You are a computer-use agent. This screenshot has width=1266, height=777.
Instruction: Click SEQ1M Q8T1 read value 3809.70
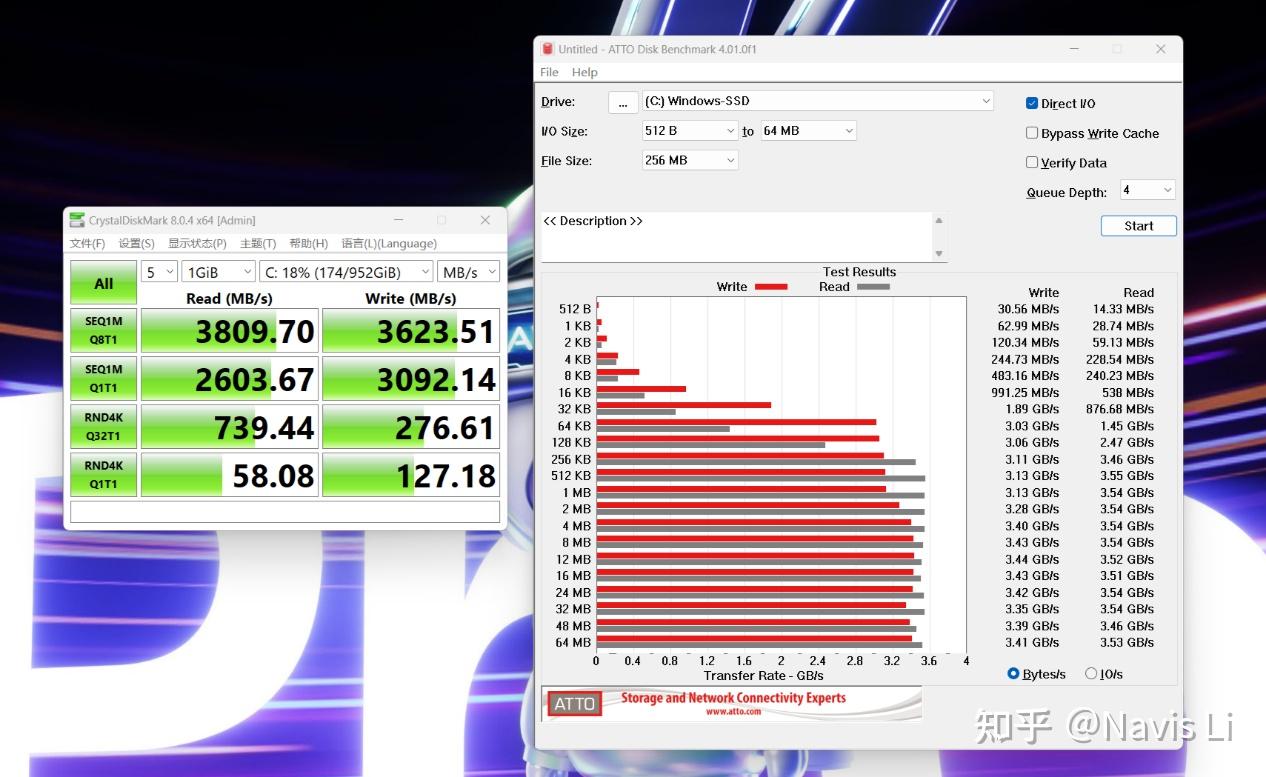click(x=230, y=331)
